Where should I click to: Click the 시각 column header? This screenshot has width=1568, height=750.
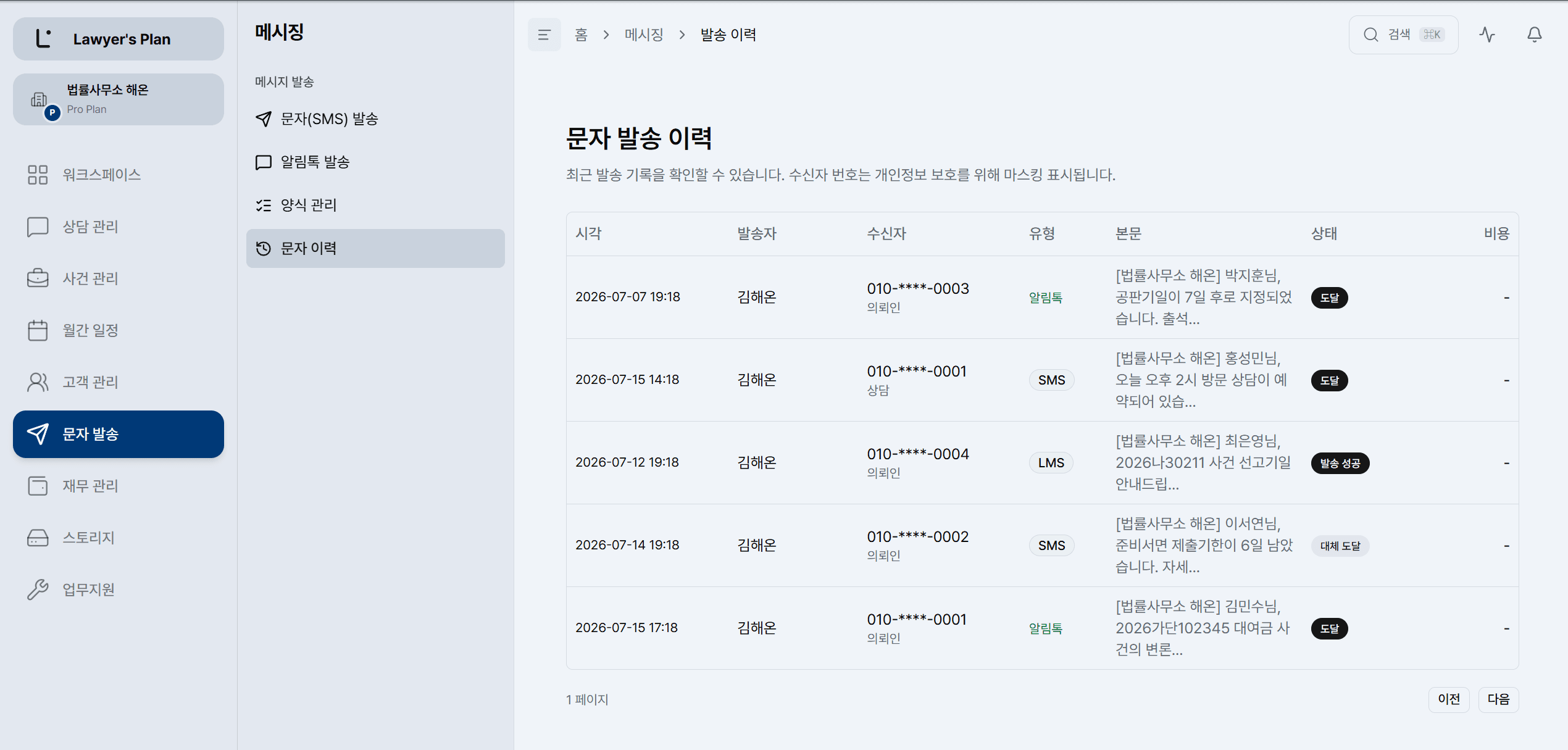point(588,234)
